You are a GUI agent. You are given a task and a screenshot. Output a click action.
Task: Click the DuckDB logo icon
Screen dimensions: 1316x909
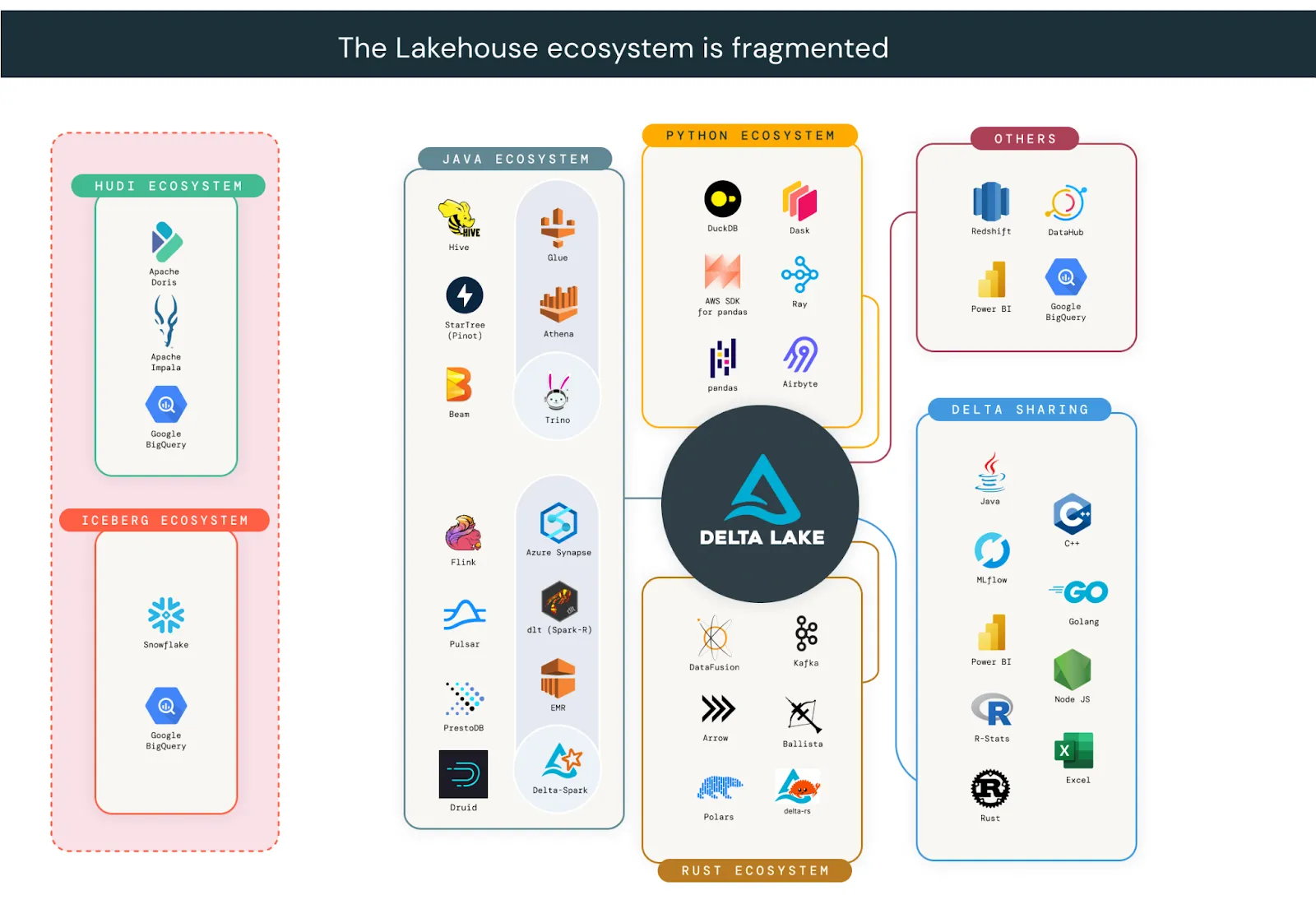click(722, 199)
